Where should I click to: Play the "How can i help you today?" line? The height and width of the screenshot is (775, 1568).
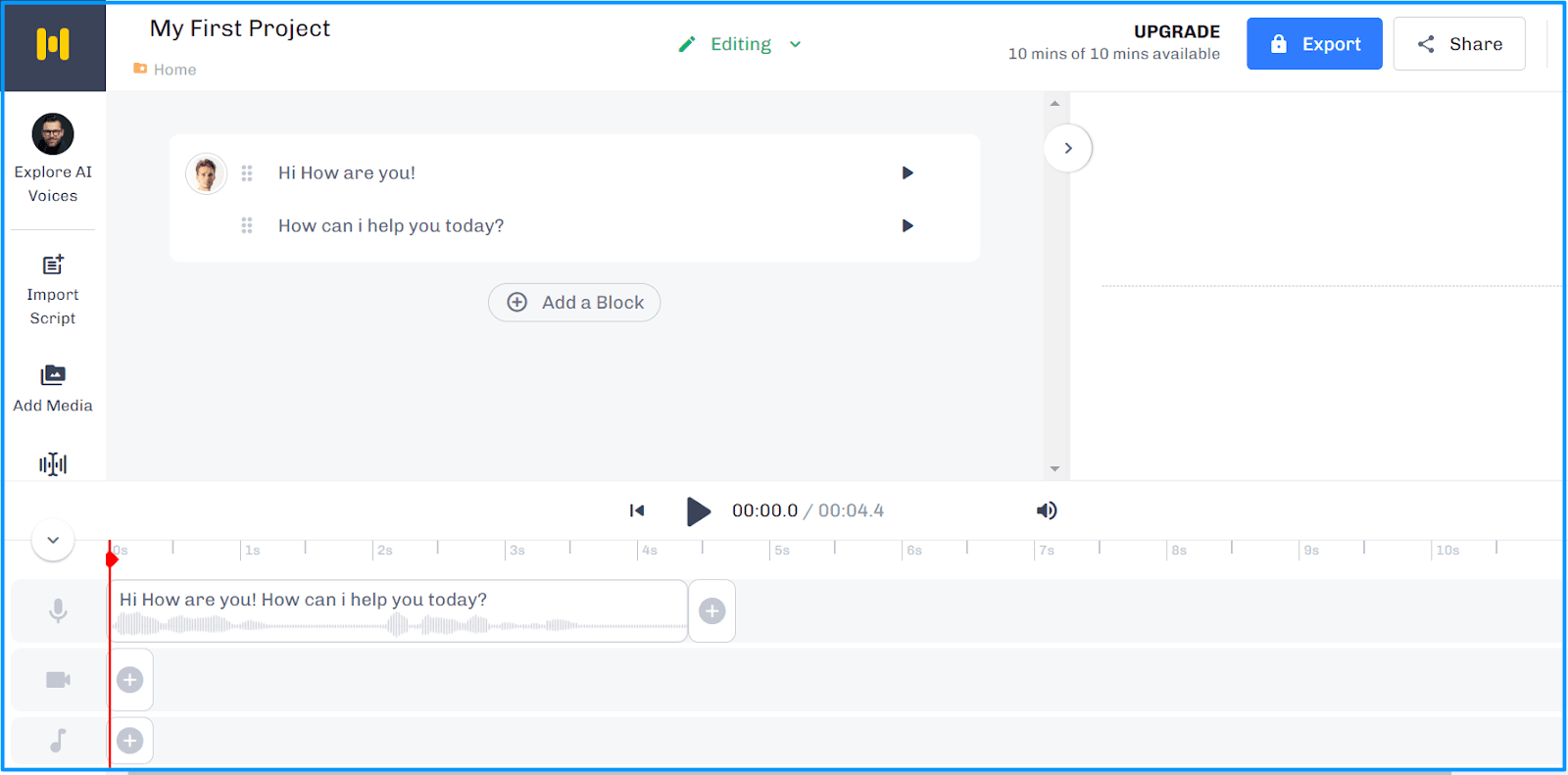907,226
